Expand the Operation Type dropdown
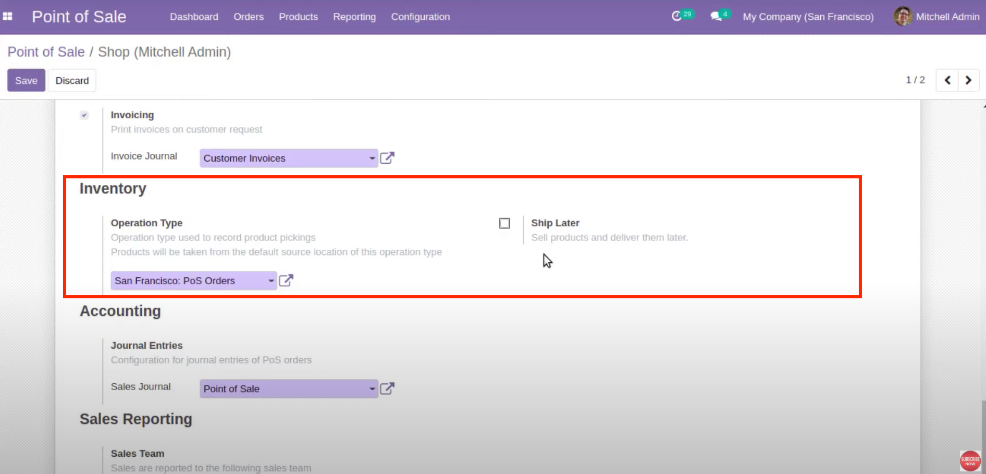This screenshot has width=986, height=474. pos(271,281)
